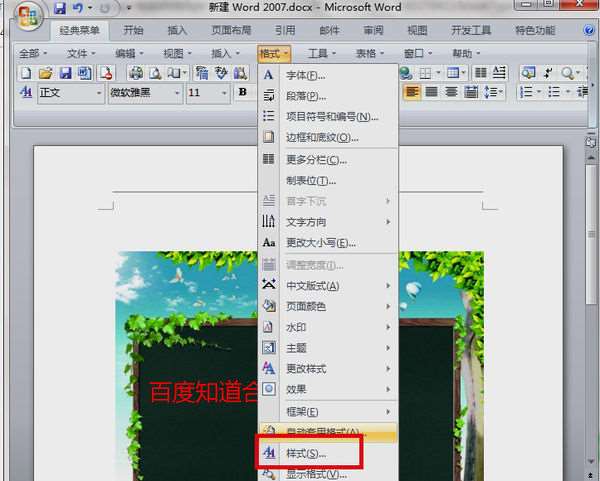Choose 段落(P)... from format menu

328,96
